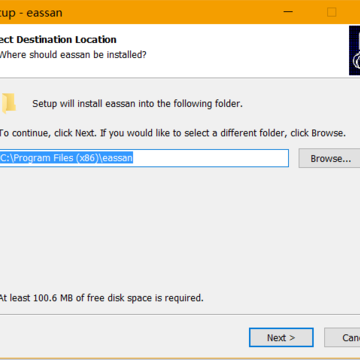Minimize the eassan setup window
Screen dimensions: 360x360
click(288, 12)
